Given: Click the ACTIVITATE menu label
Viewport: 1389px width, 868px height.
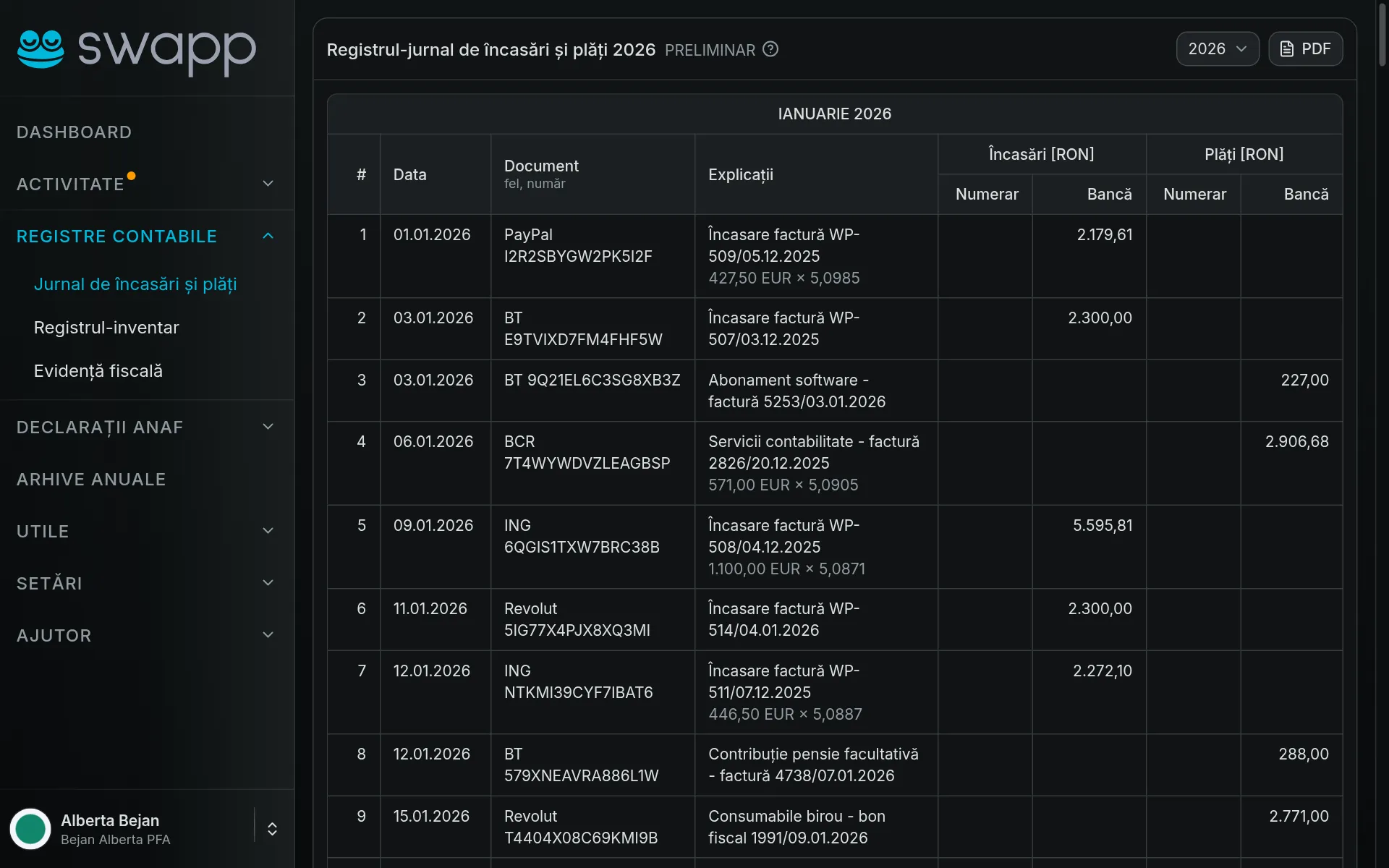Looking at the screenshot, I should pyautogui.click(x=70, y=184).
